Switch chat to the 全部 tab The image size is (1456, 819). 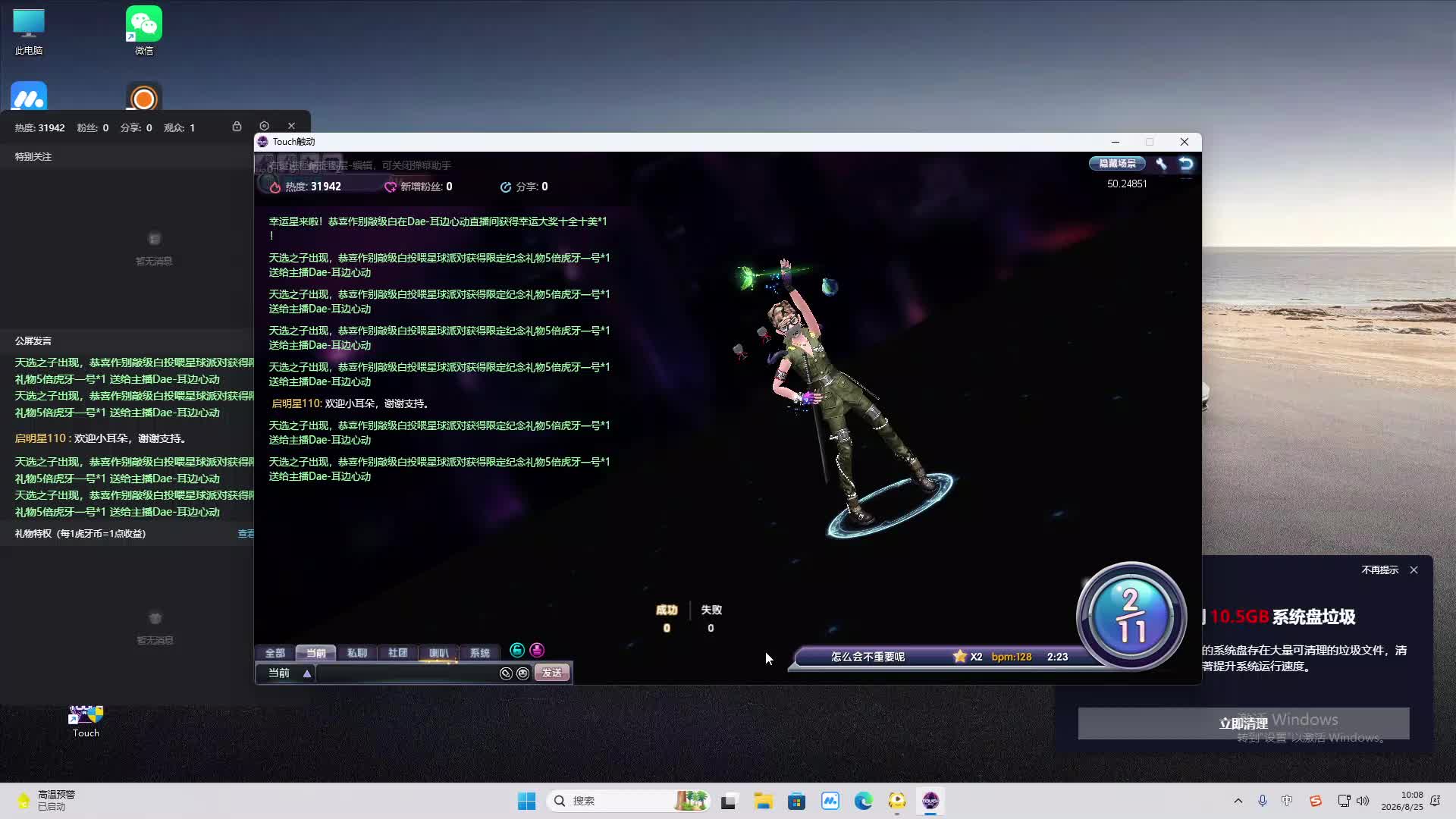pyautogui.click(x=275, y=653)
